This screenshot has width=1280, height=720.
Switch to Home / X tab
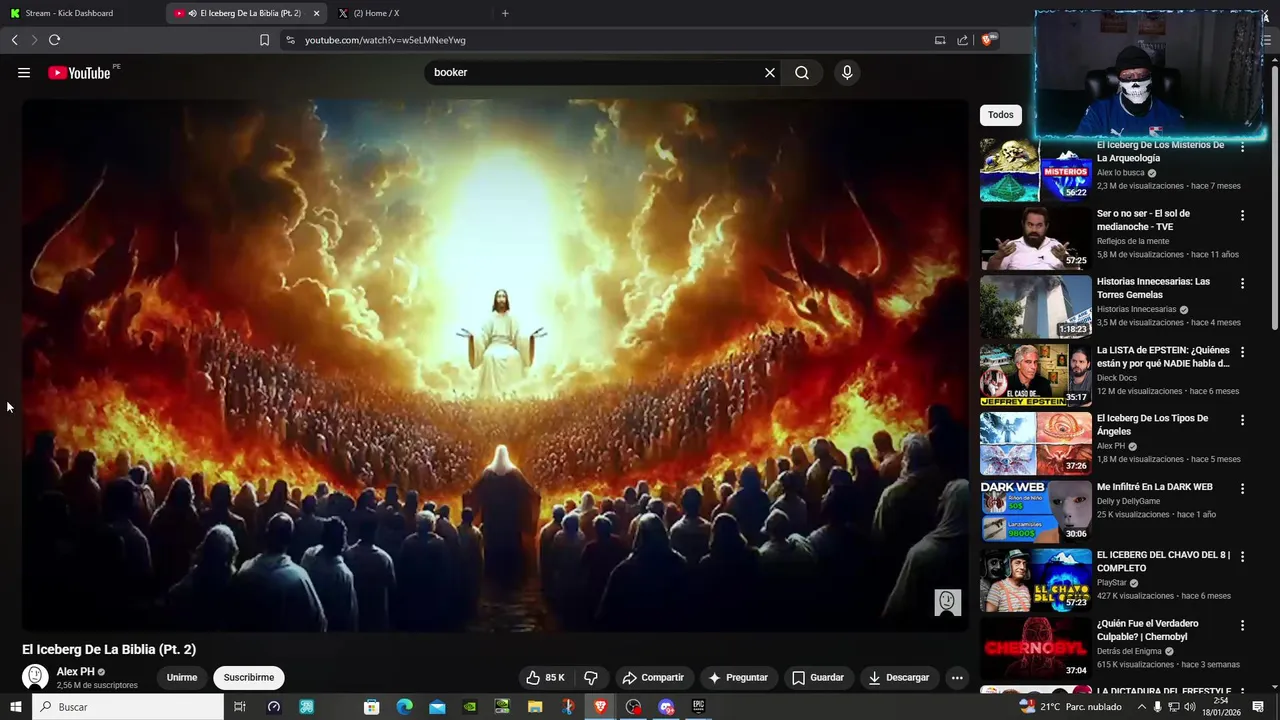[x=376, y=13]
